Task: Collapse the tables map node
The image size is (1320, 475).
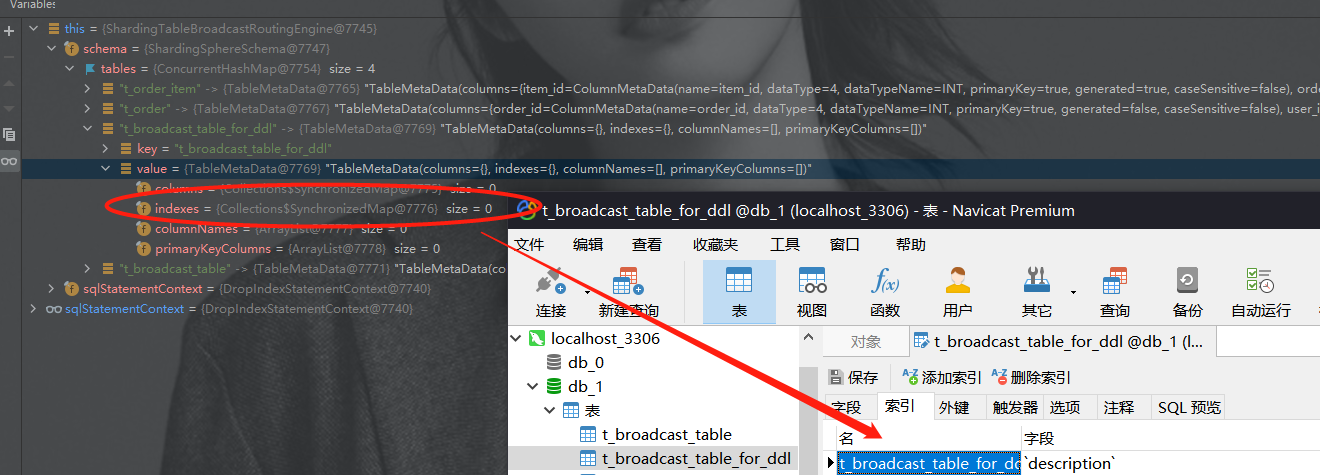Action: (70, 68)
